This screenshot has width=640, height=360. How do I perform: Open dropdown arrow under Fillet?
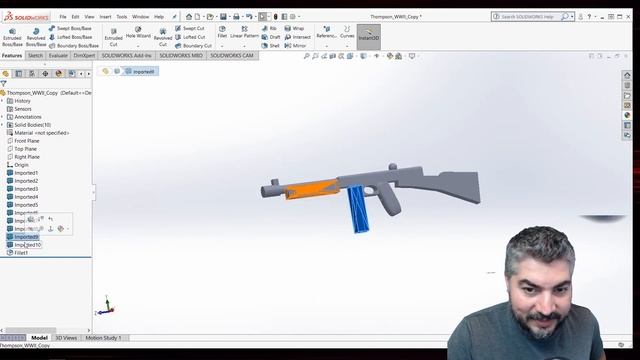point(222,46)
